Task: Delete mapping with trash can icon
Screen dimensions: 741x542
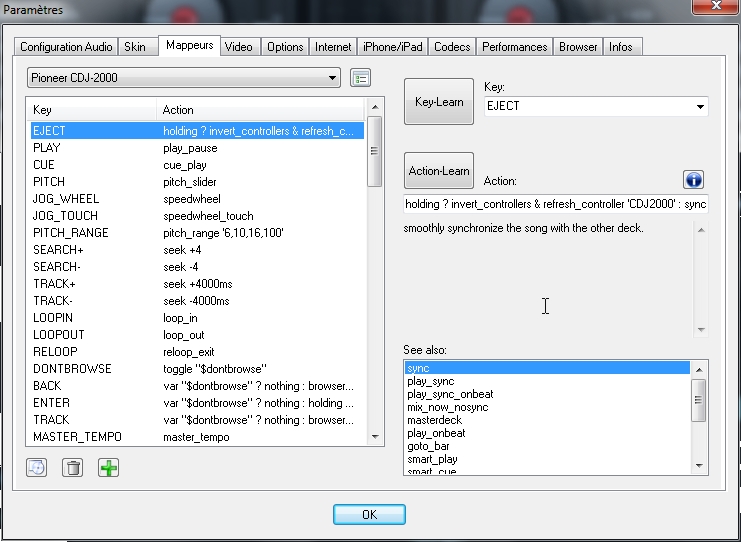Action: [72, 468]
